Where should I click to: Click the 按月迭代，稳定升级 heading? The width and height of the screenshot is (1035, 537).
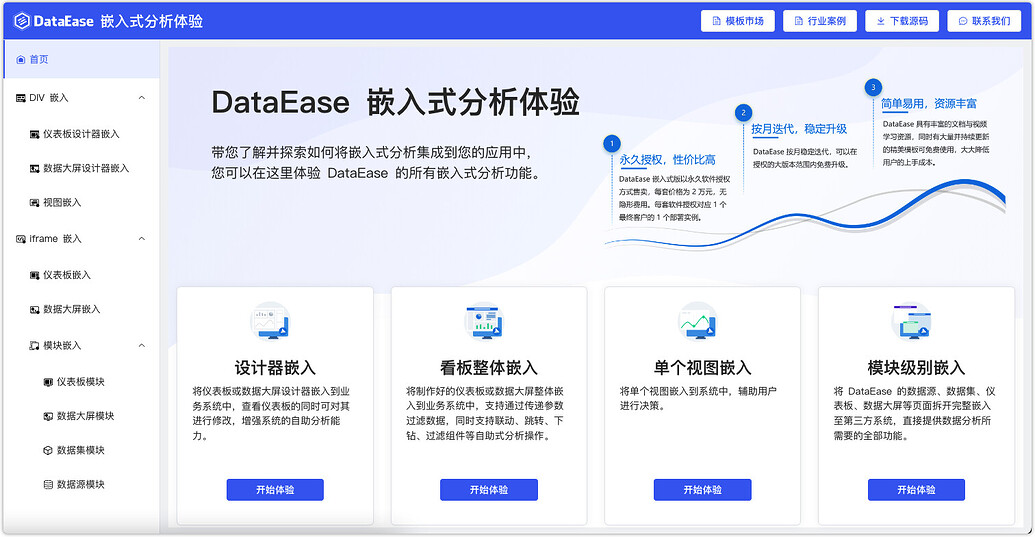799,129
